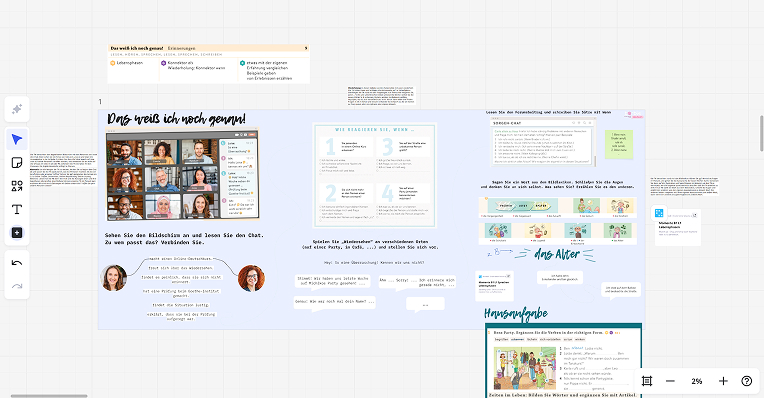Screen dimensions: 764x398
Task: Select the 'Lesen Sie den Forumsbeitrag' instruction
Action: [x=548, y=113]
